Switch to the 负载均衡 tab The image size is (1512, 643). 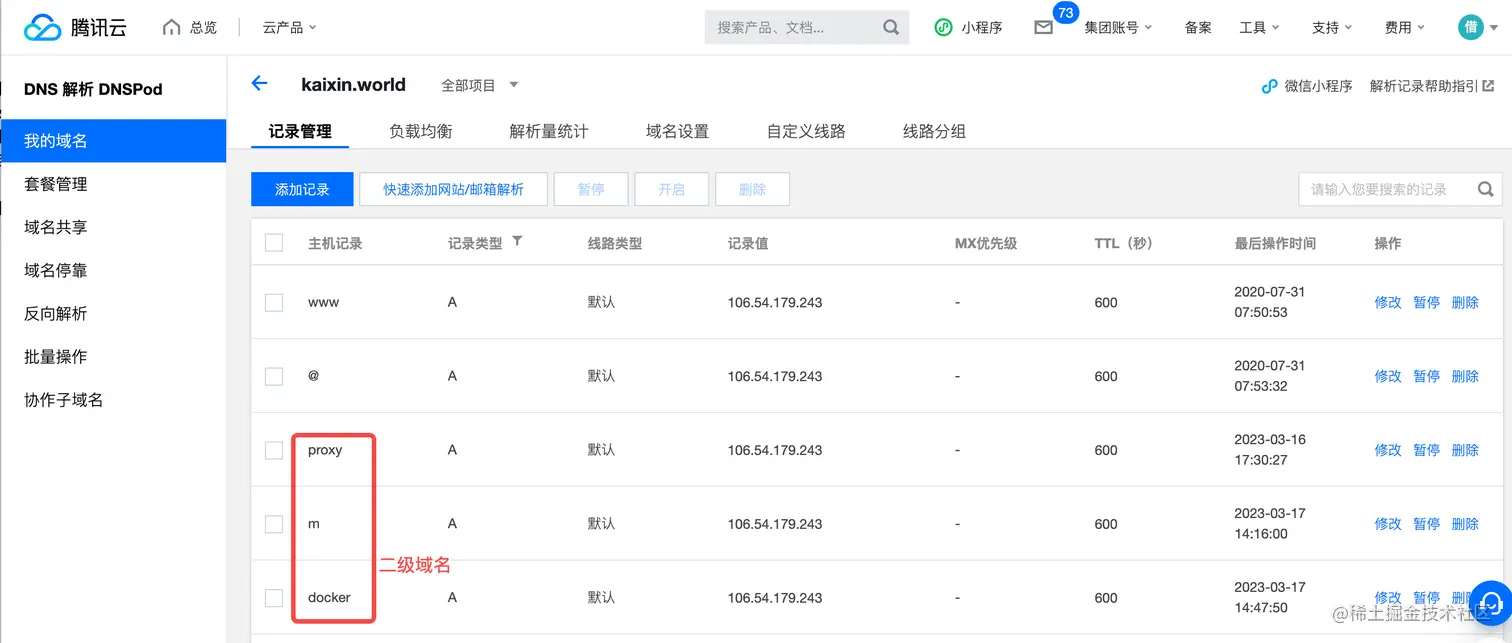pos(421,131)
